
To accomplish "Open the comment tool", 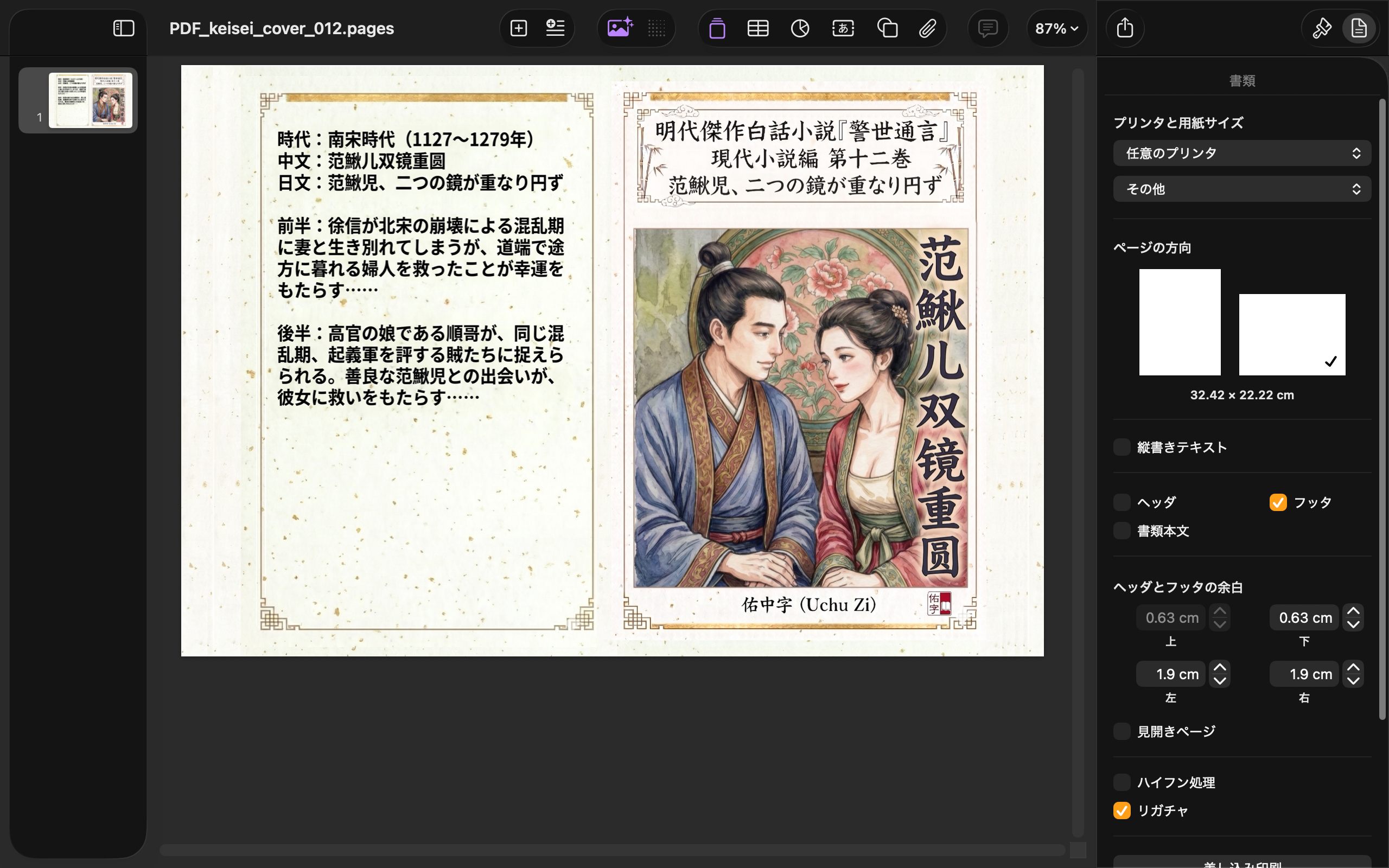I will 987,28.
